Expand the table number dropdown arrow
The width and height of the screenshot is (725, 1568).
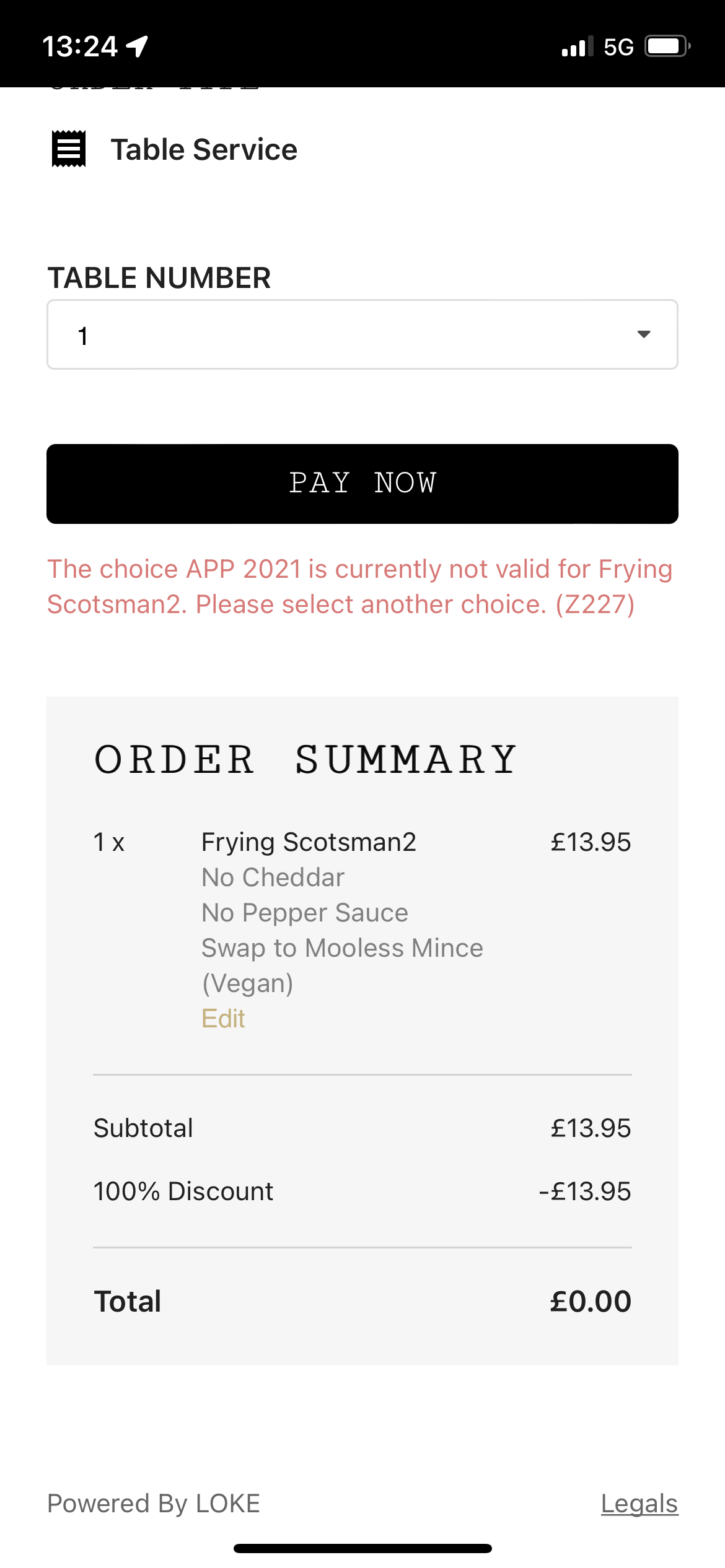[x=644, y=334]
